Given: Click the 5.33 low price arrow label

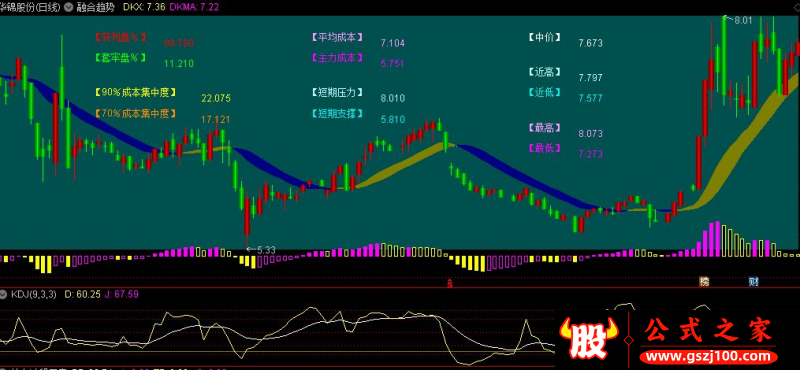Looking at the screenshot, I should (x=261, y=250).
